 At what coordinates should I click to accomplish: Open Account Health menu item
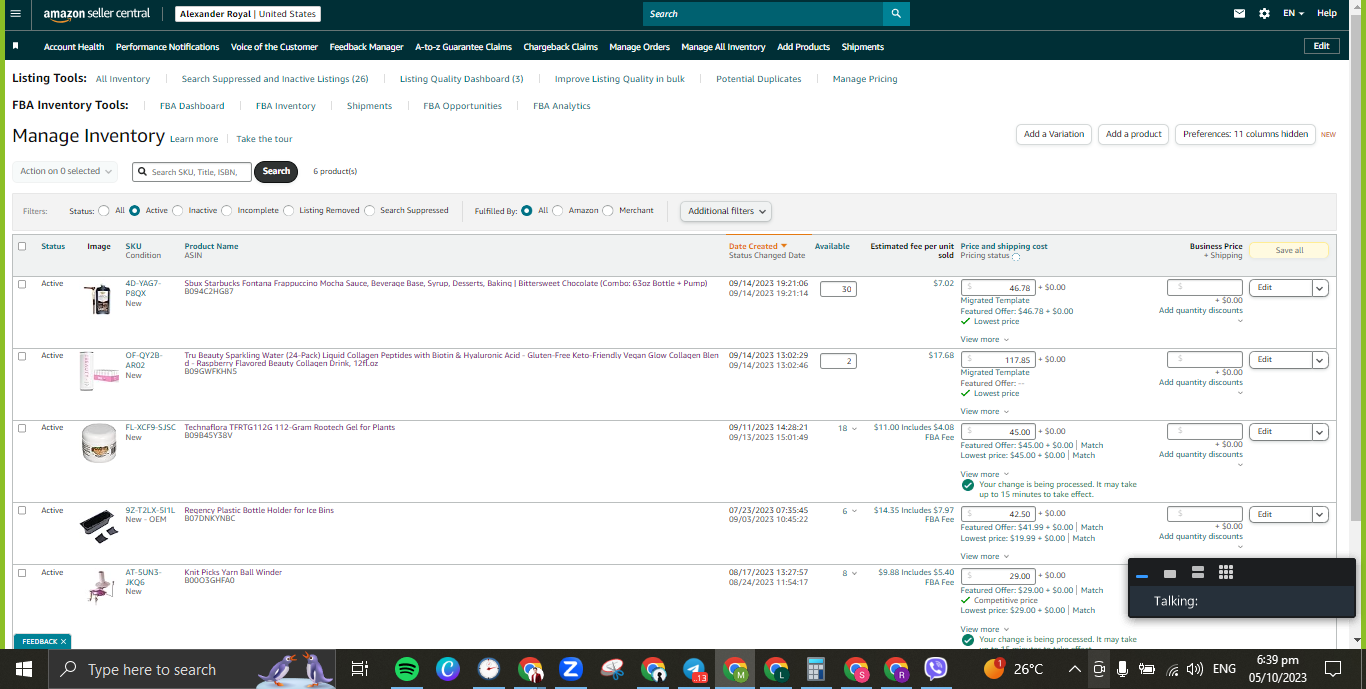click(74, 47)
